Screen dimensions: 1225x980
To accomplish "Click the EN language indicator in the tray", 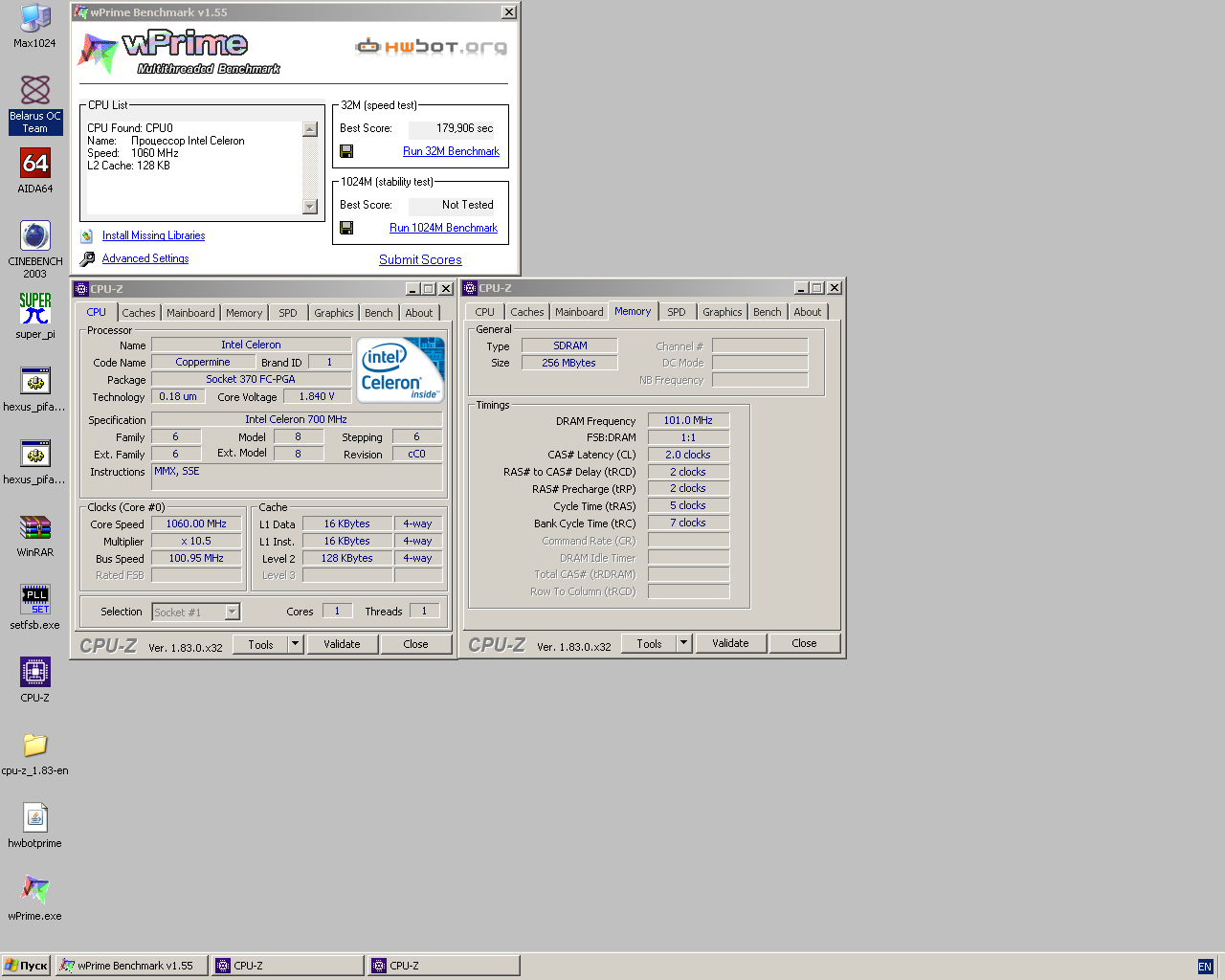I will coord(1205,967).
